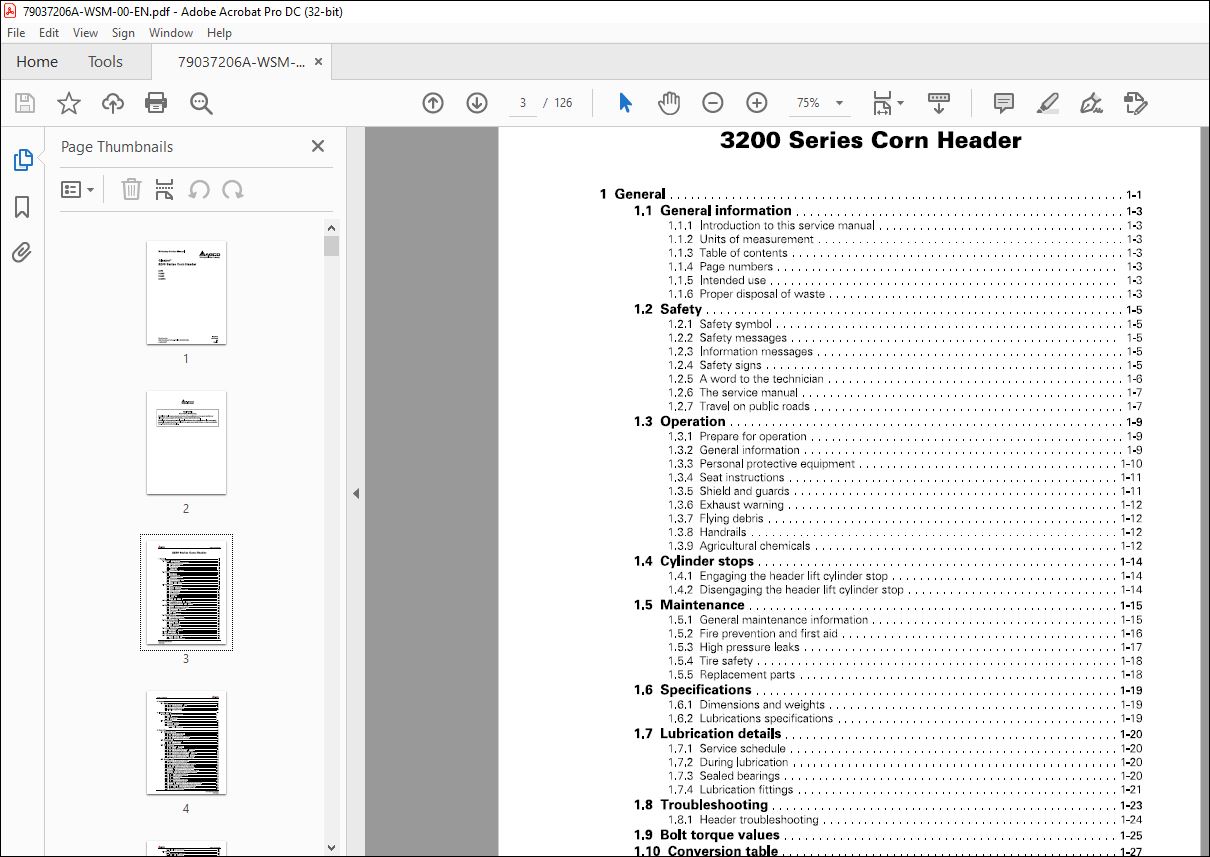The width and height of the screenshot is (1210, 857).
Task: Select the Highlight text pen tool
Action: 1047,103
